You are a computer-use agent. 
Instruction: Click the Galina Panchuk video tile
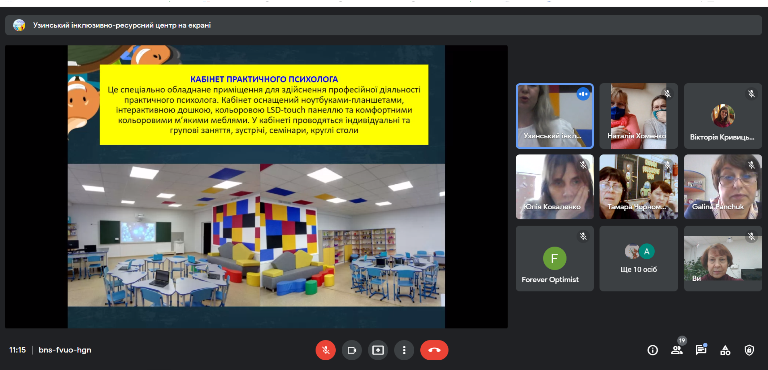pos(723,187)
